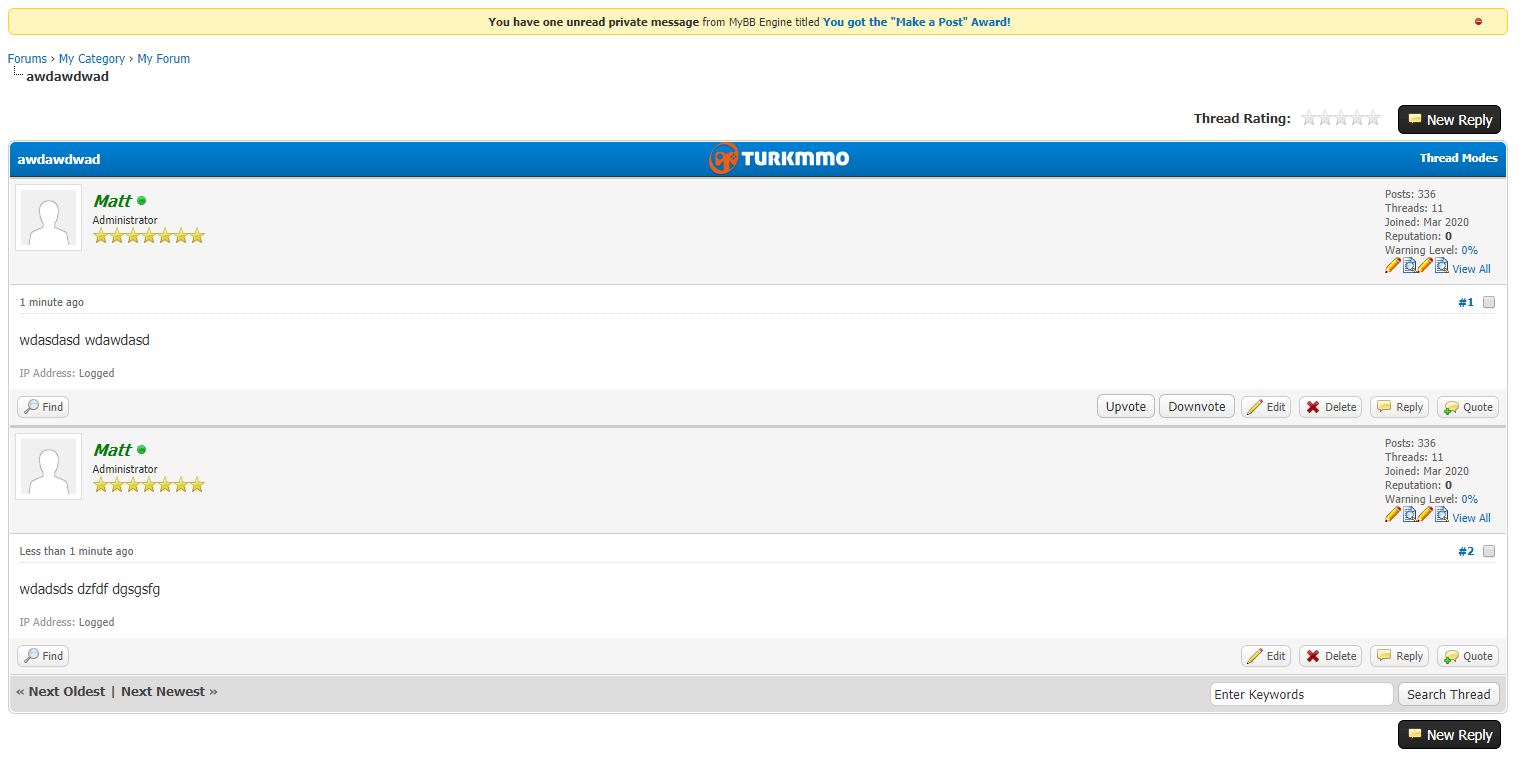Rate the thread four stars

pyautogui.click(x=1357, y=118)
